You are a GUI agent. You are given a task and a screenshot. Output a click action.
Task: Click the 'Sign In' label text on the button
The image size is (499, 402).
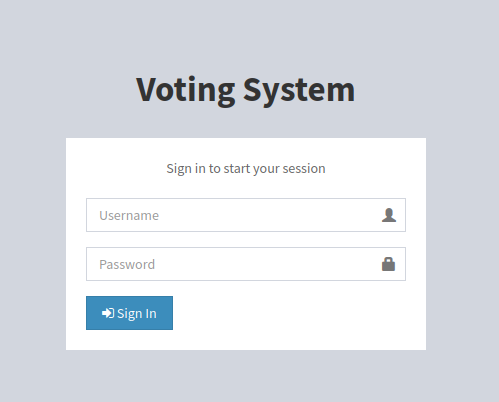coord(137,314)
